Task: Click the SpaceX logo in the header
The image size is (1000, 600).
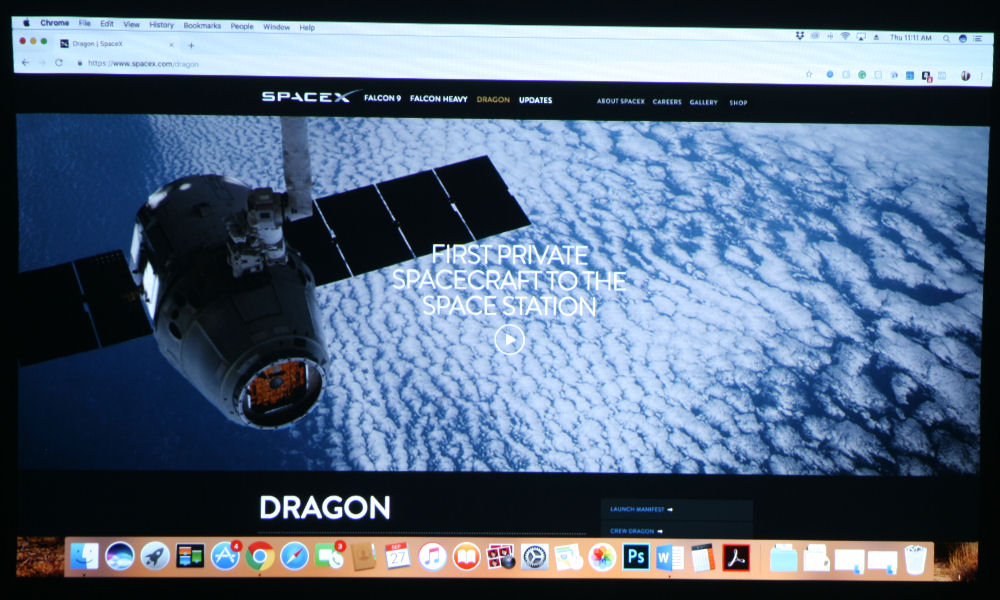Action: [310, 97]
